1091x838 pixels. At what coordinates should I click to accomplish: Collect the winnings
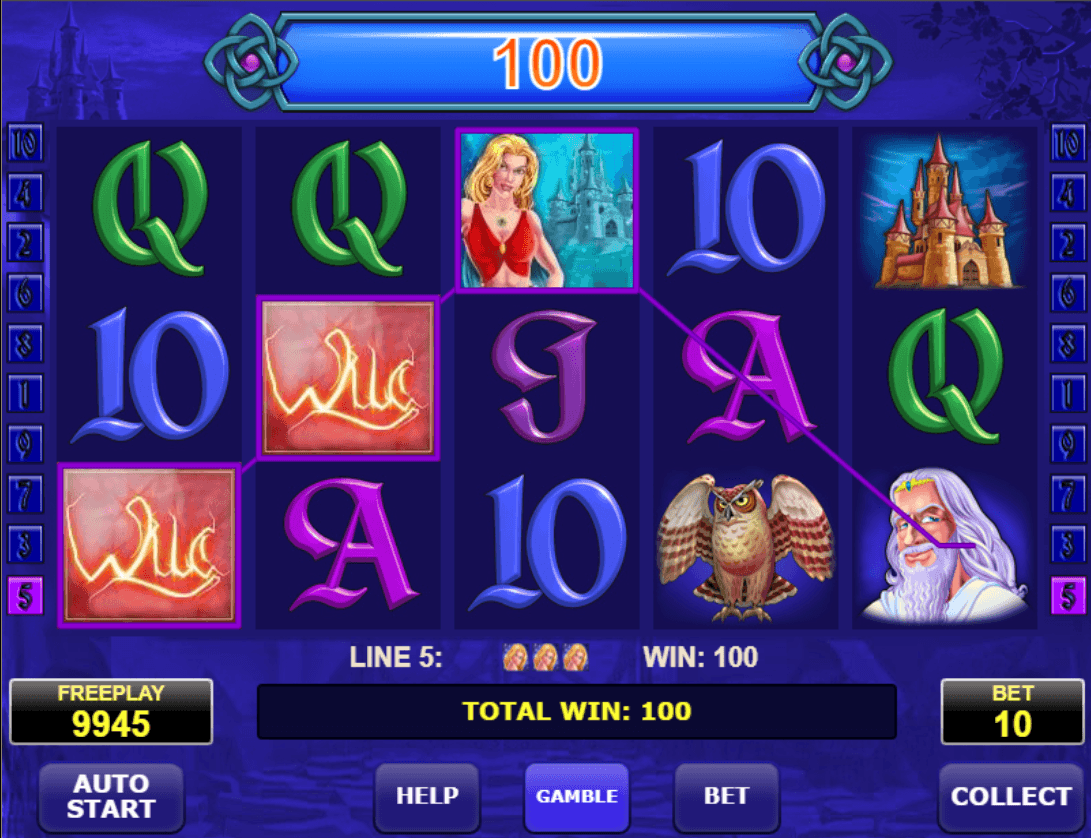point(1010,796)
